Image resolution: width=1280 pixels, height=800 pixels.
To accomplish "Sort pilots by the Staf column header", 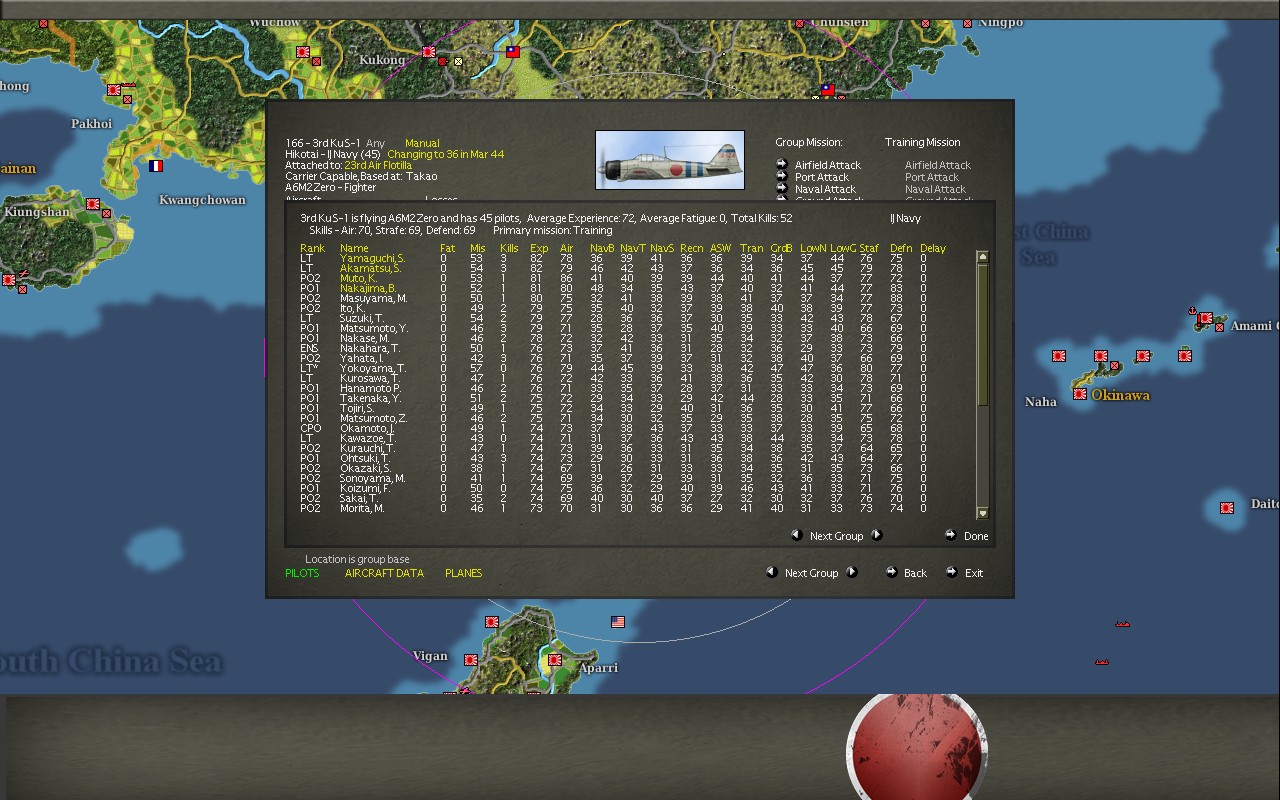I will tap(869, 248).
